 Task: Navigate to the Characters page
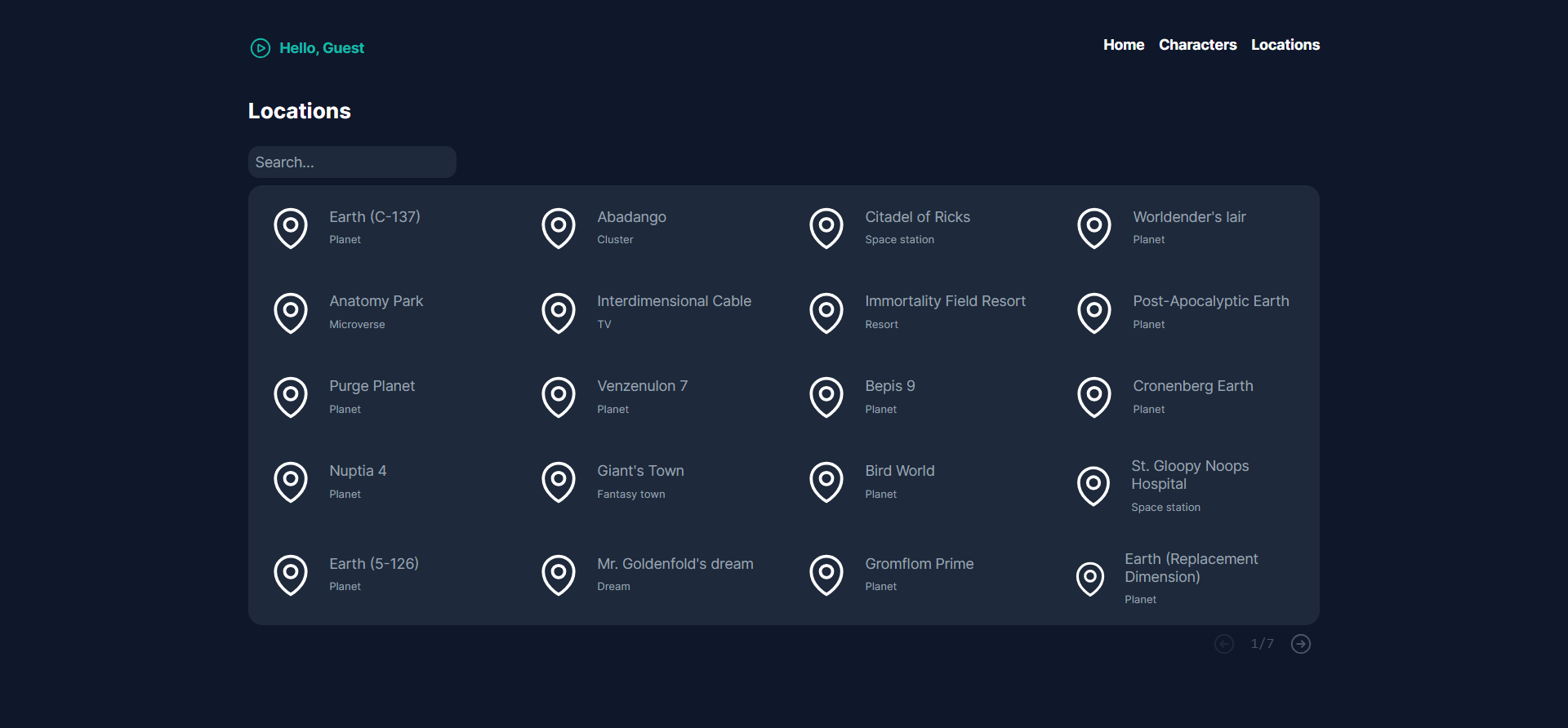(1197, 45)
